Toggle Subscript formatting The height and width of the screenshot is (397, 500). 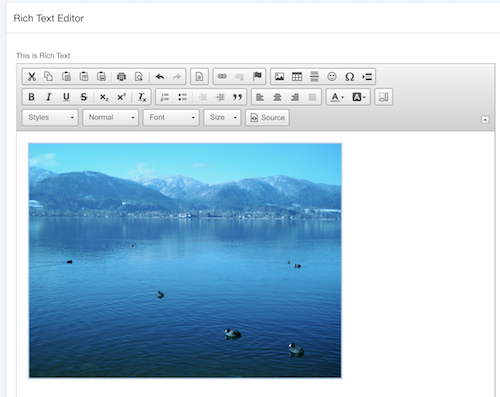pos(104,97)
